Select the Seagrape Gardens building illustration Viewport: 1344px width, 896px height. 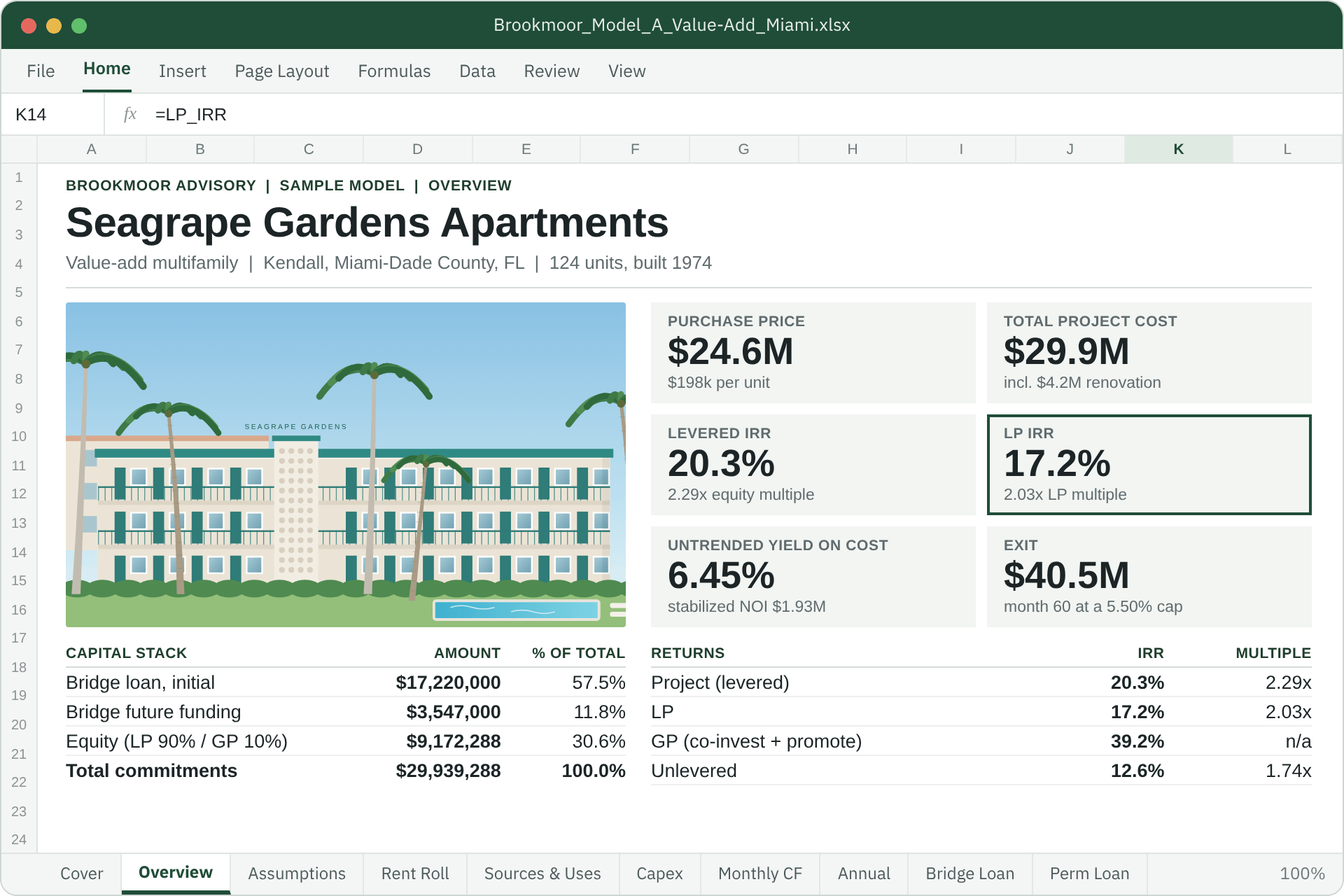(346, 465)
